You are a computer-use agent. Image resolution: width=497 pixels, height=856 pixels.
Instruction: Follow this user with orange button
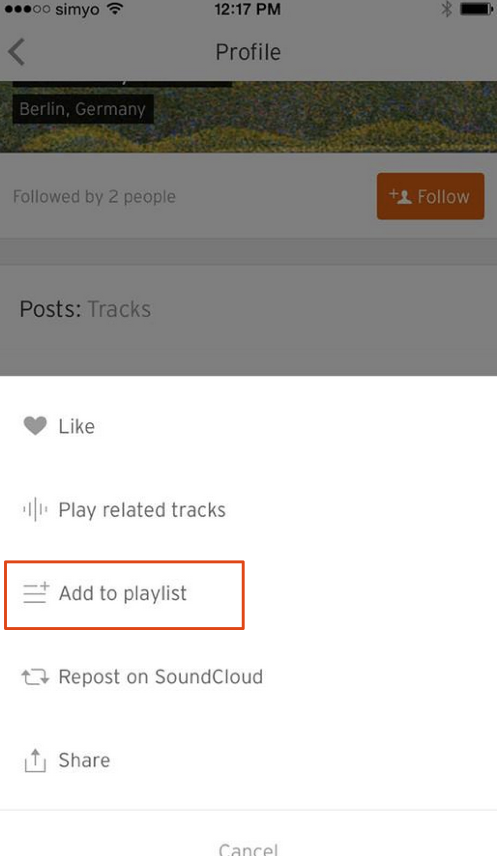coord(430,197)
